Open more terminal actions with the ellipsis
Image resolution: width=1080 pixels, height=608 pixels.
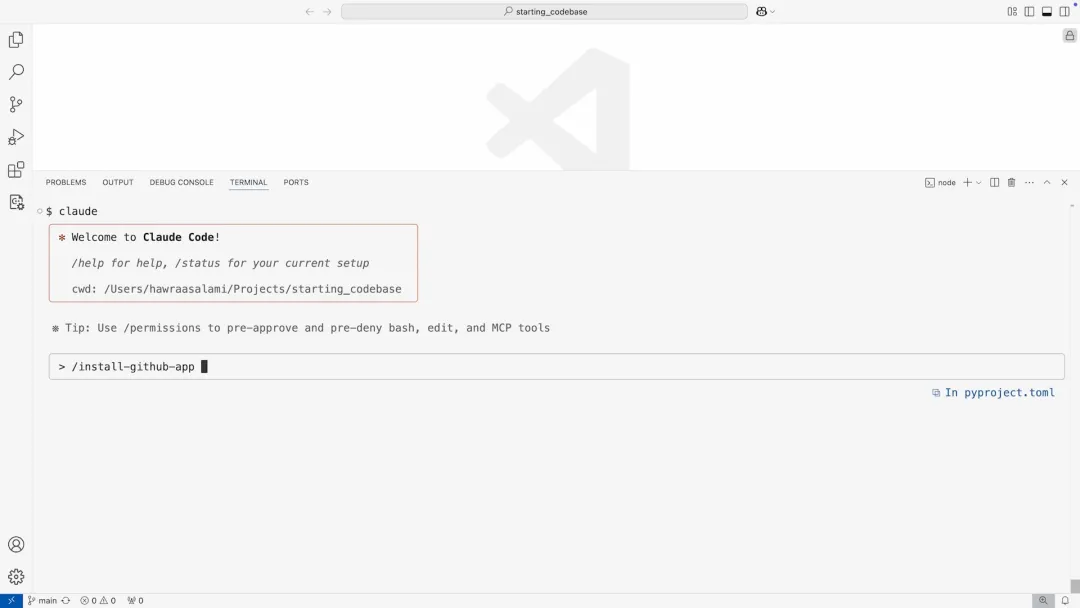coord(1029,182)
